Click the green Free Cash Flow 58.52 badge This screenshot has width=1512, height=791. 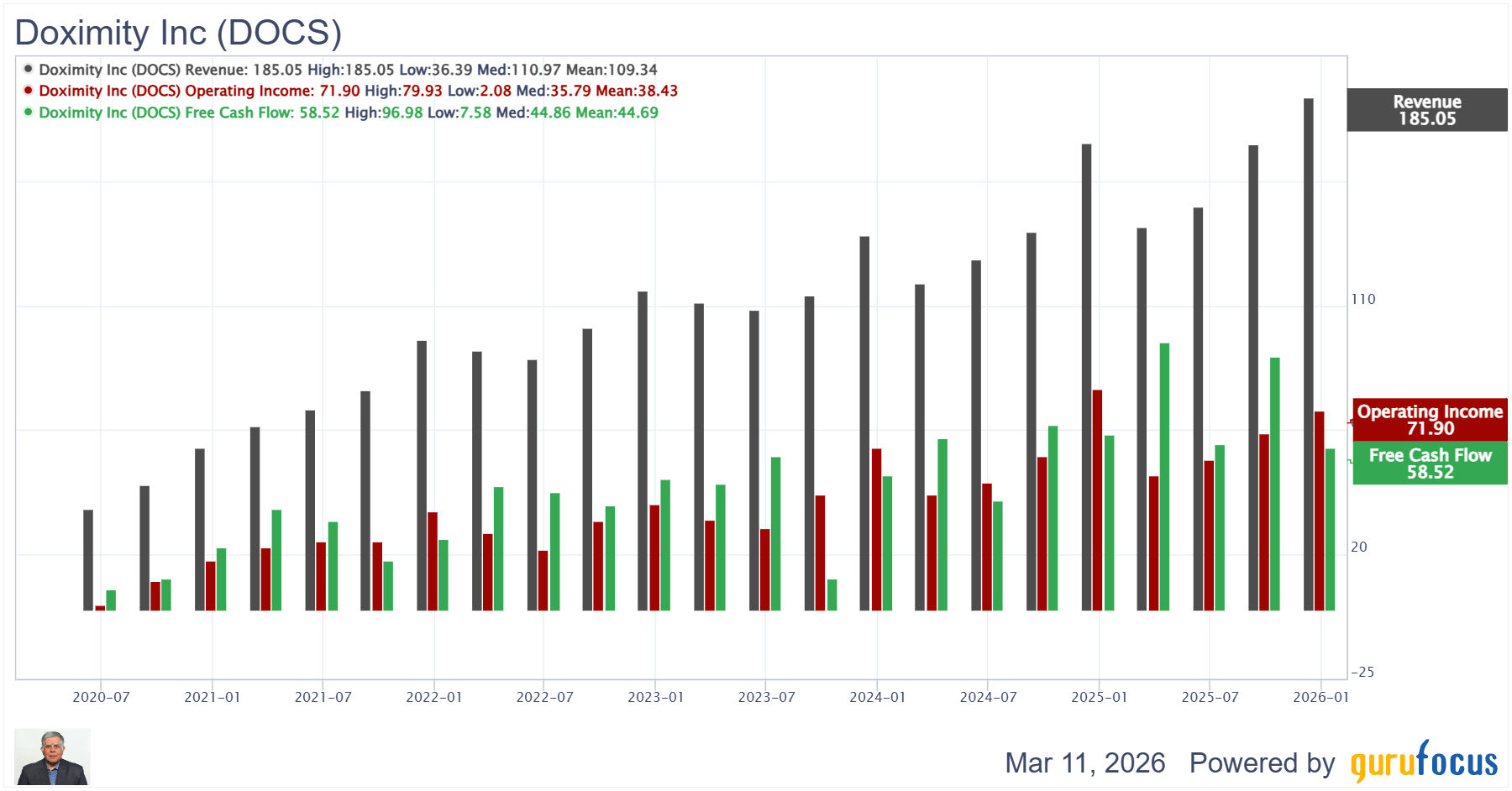point(1430,463)
